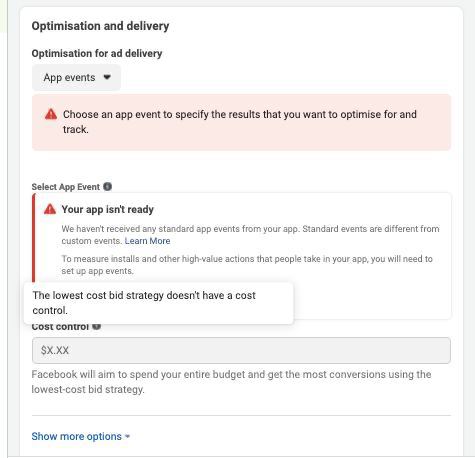This screenshot has width=475, height=458.
Task: Click warning icon beside Your app isn't ready
Action: coord(50,209)
